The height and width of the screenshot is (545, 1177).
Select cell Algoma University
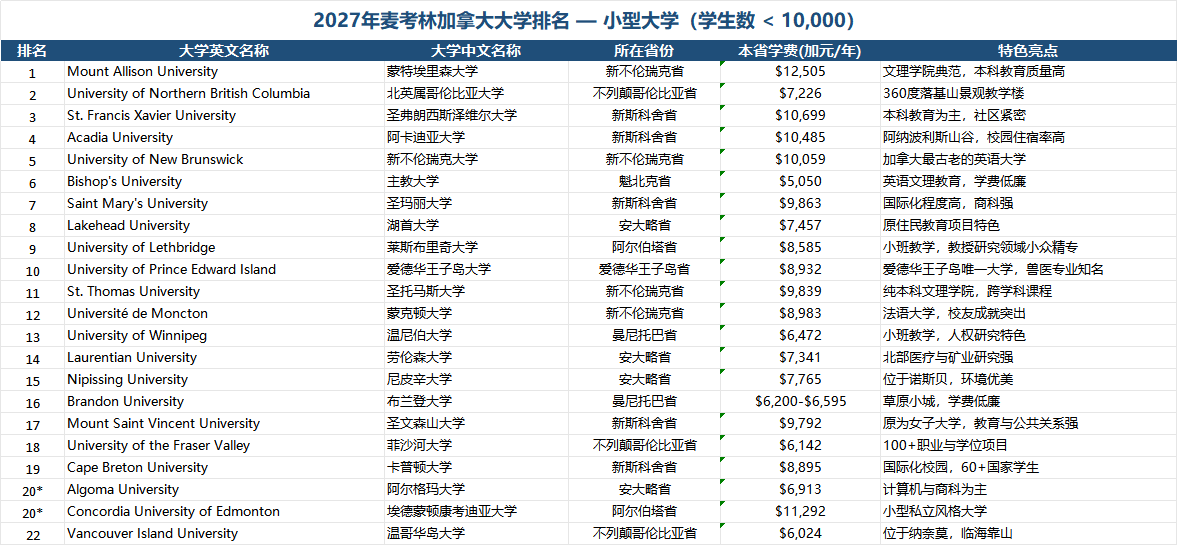[x=224, y=489]
